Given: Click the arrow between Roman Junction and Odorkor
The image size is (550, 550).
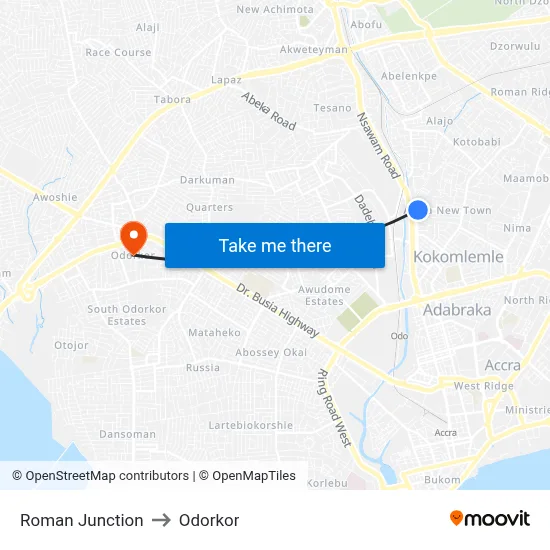Looking at the screenshot, I should [161, 520].
